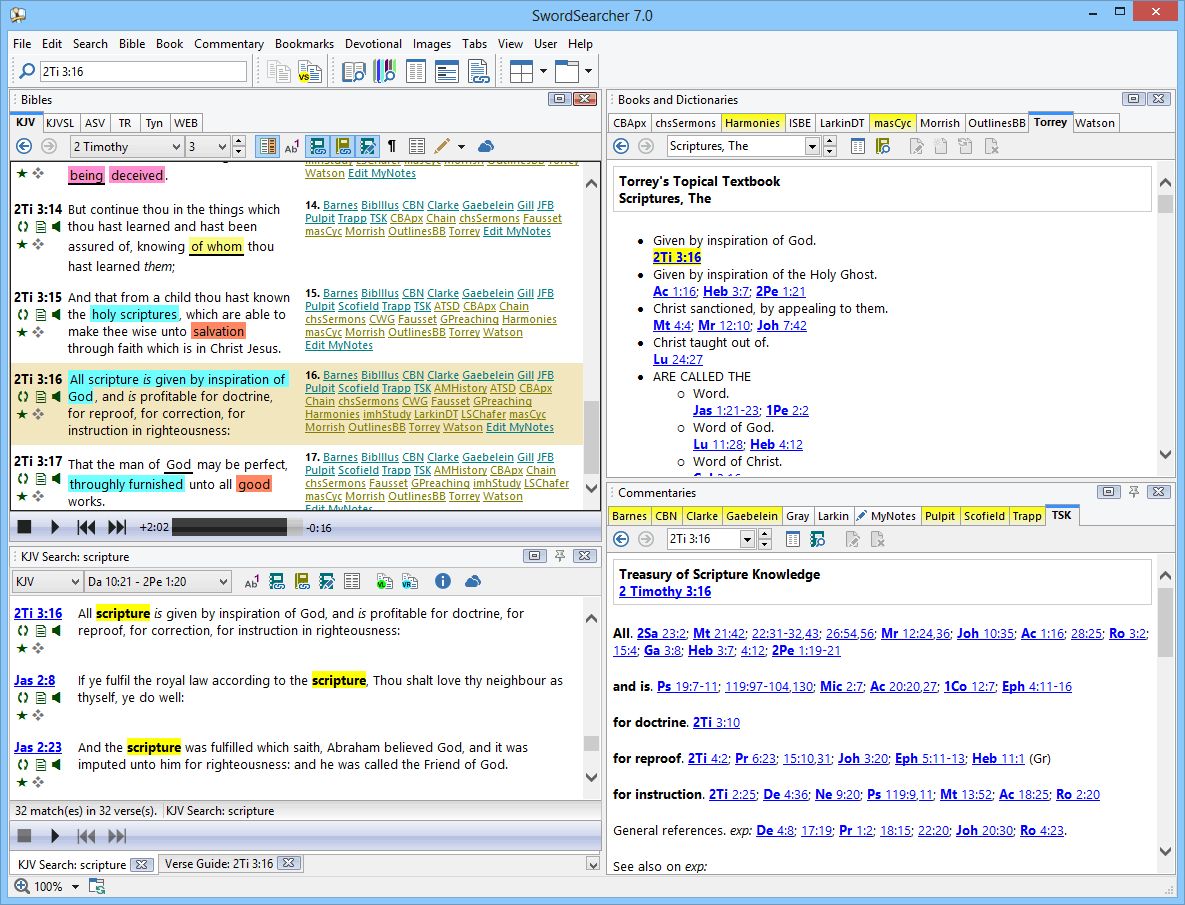Show verse info in KJV Search panel
The width and height of the screenshot is (1185, 905).
(443, 580)
